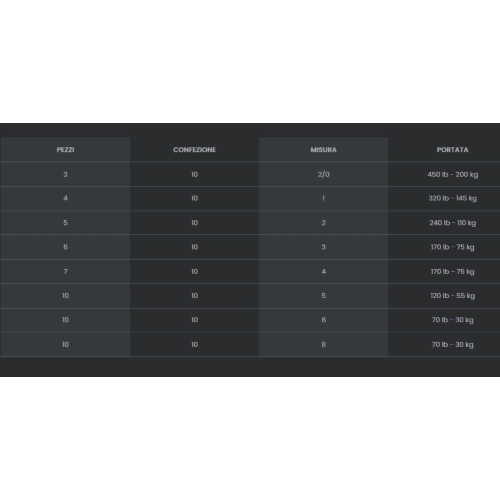Screen dimensions: 500x500
Task: Click the PORTATA column header
Action: click(452, 150)
